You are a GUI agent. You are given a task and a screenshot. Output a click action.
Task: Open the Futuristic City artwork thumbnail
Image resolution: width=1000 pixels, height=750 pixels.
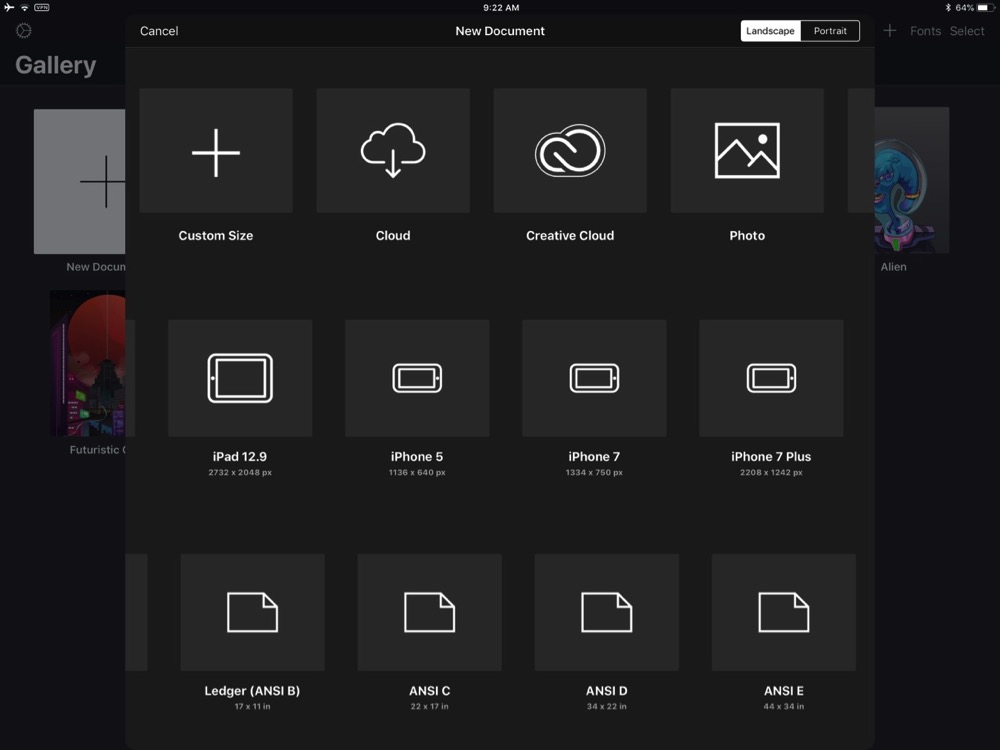point(88,364)
